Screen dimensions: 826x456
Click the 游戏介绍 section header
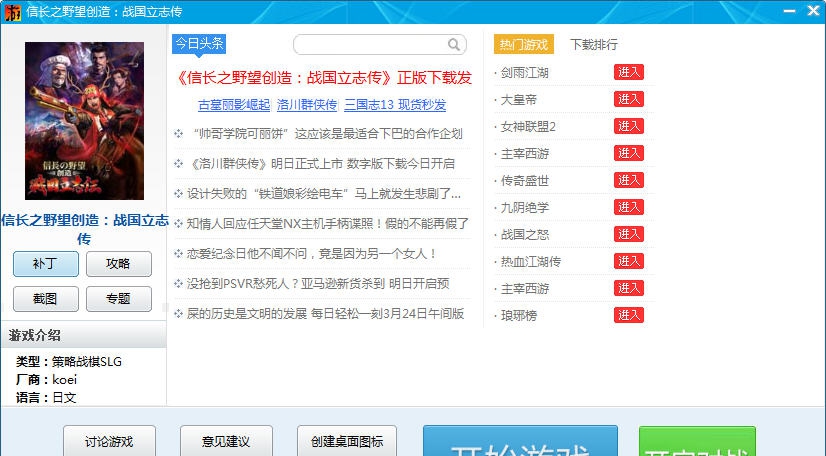[x=84, y=335]
